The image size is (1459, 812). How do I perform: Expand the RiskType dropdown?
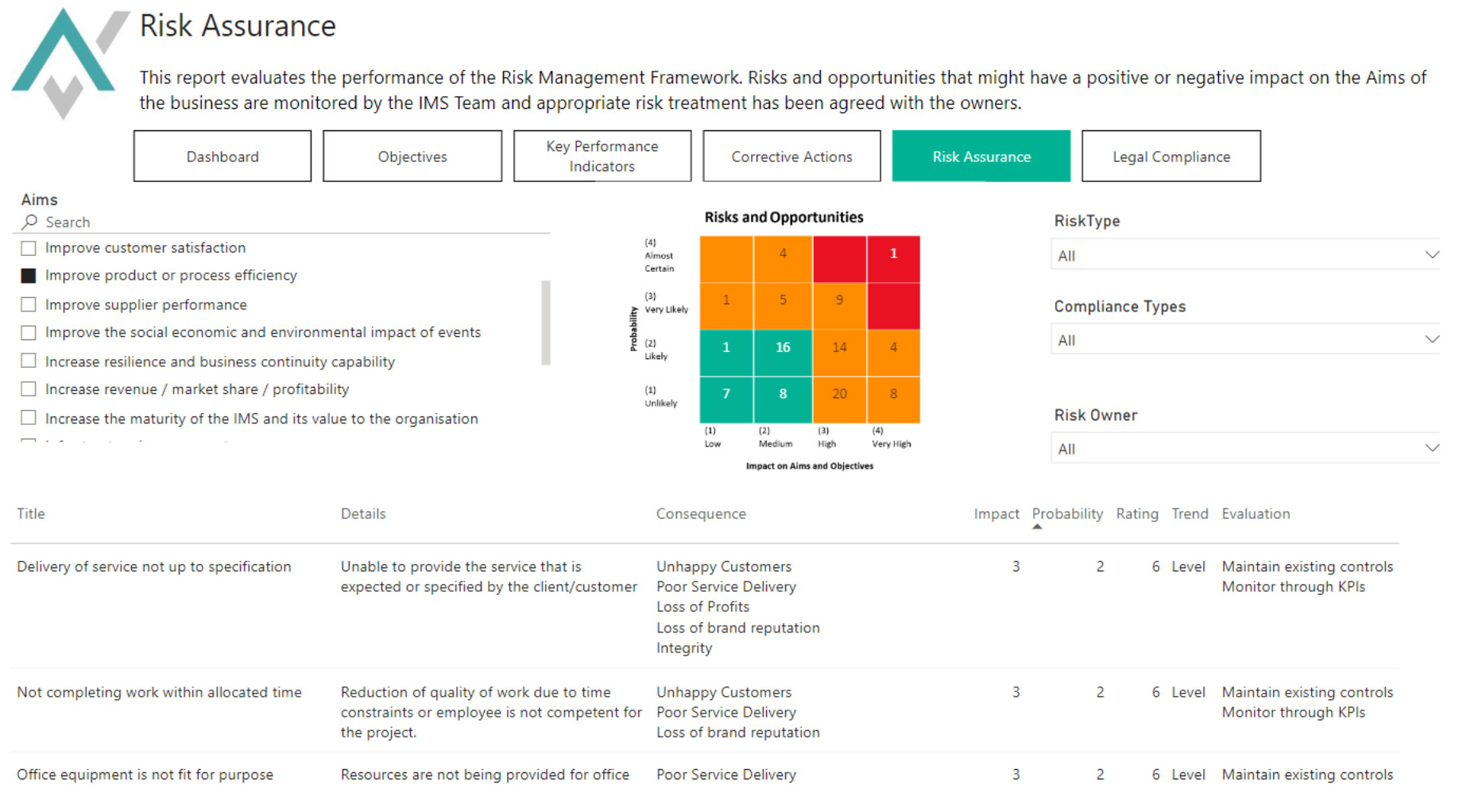[1430, 255]
